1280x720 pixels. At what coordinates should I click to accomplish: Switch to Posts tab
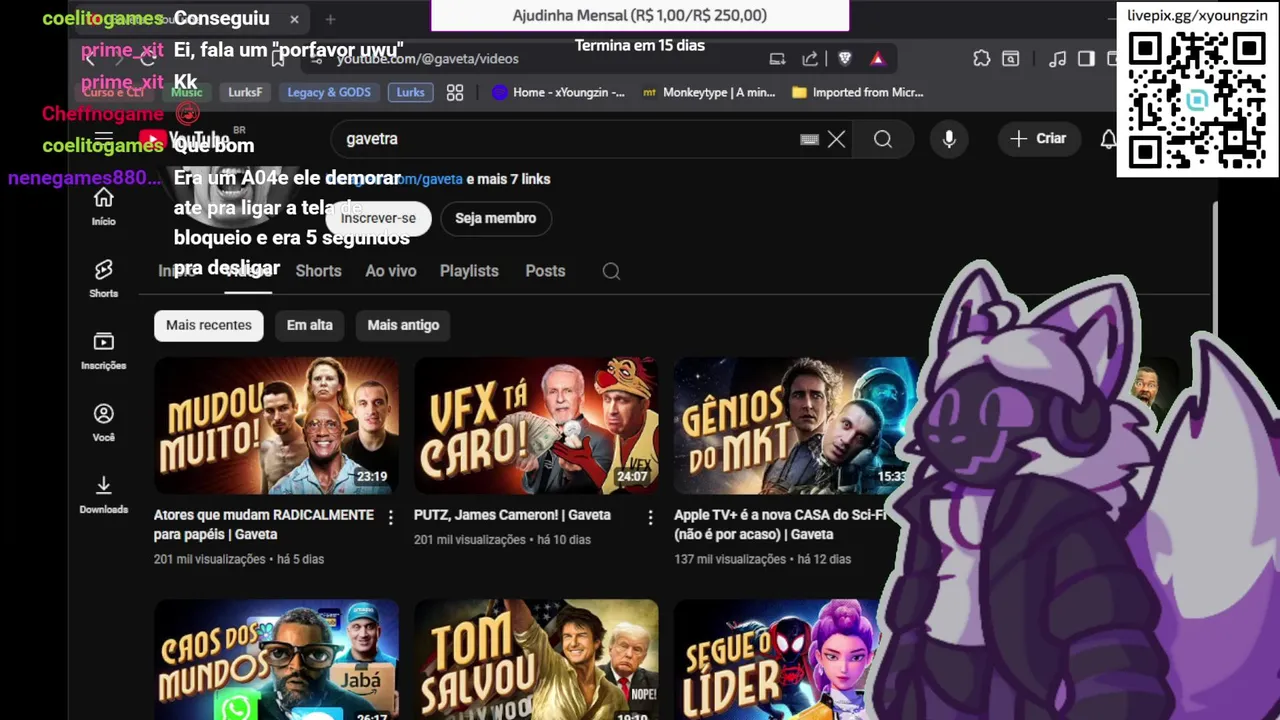[x=545, y=271]
